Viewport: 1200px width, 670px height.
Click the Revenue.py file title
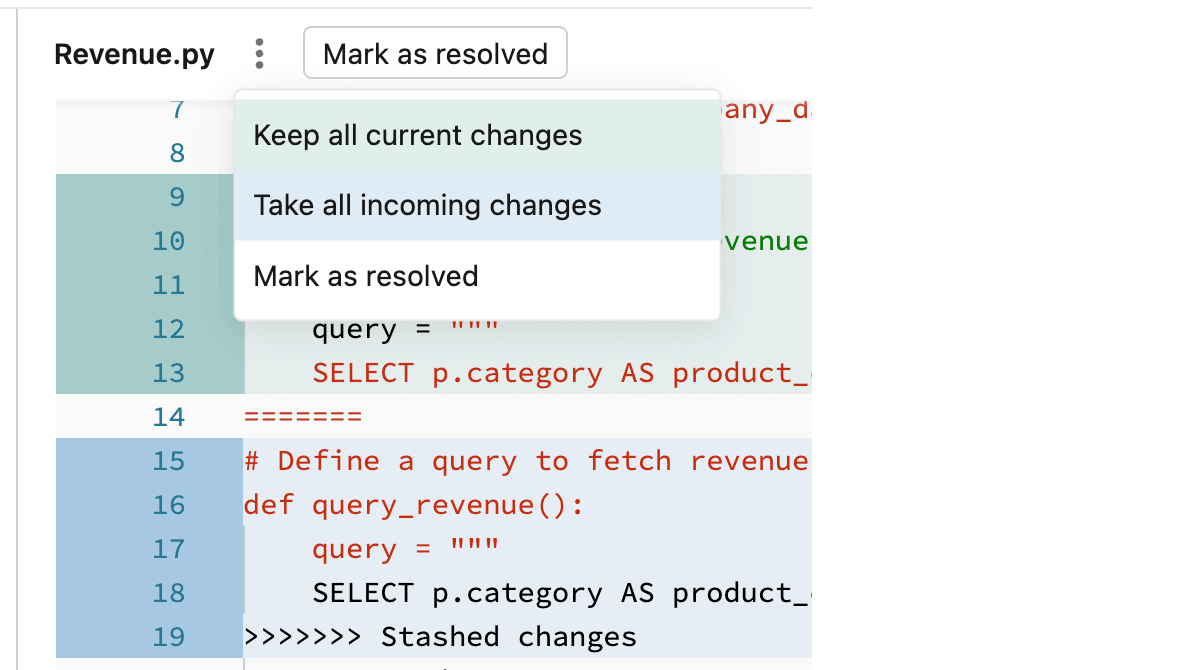click(134, 53)
